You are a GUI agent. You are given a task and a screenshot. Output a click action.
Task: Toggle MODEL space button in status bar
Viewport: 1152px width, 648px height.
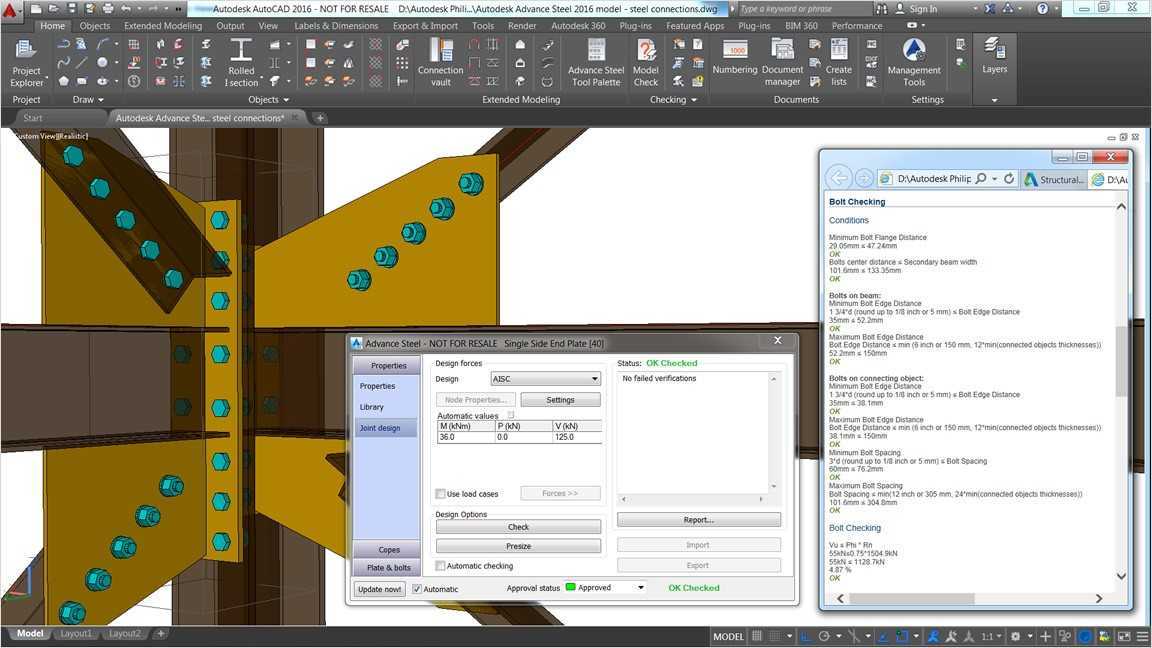pos(728,636)
